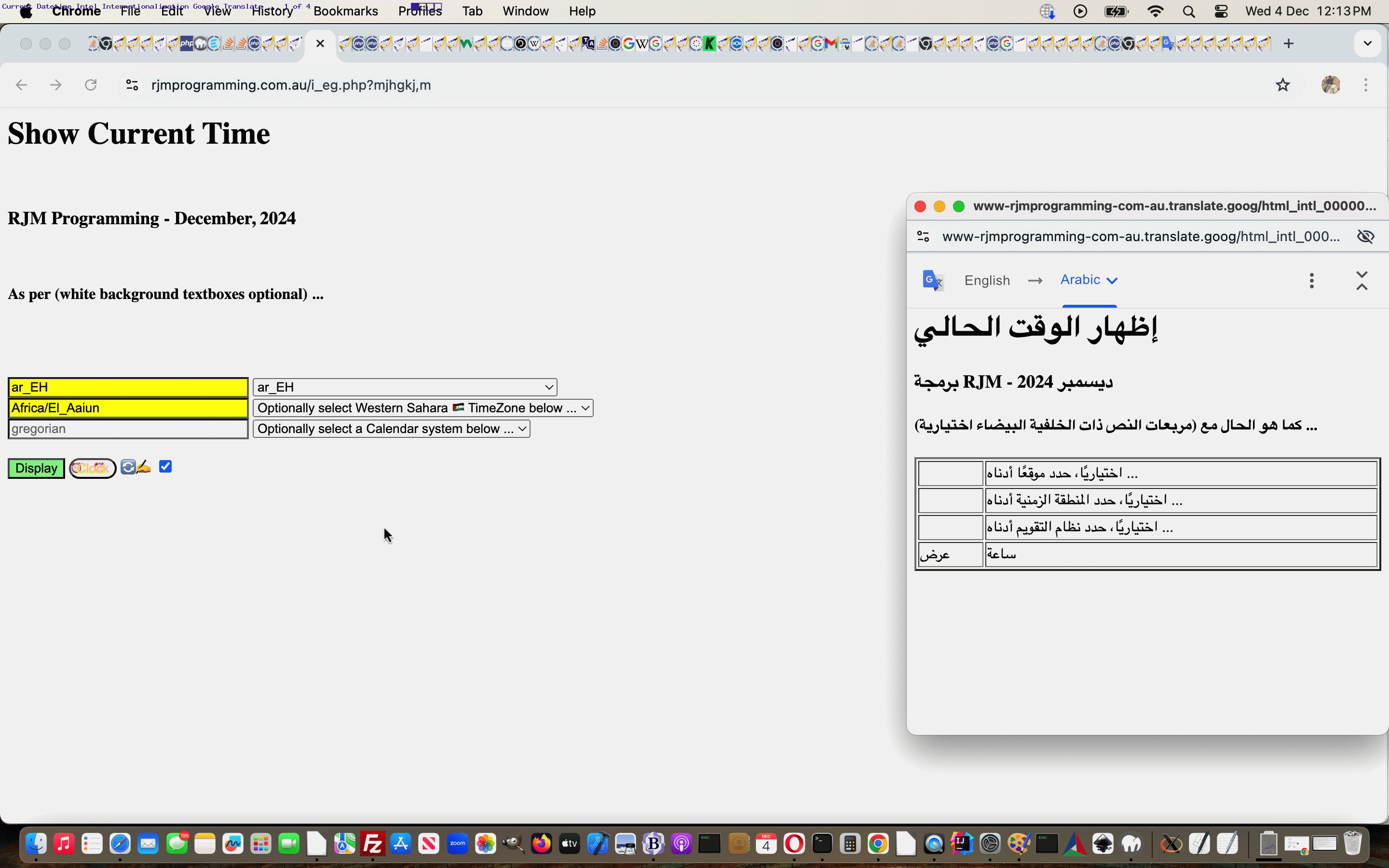Bookmark this page with star icon
This screenshot has height=868, width=1389.
pyautogui.click(x=1283, y=85)
